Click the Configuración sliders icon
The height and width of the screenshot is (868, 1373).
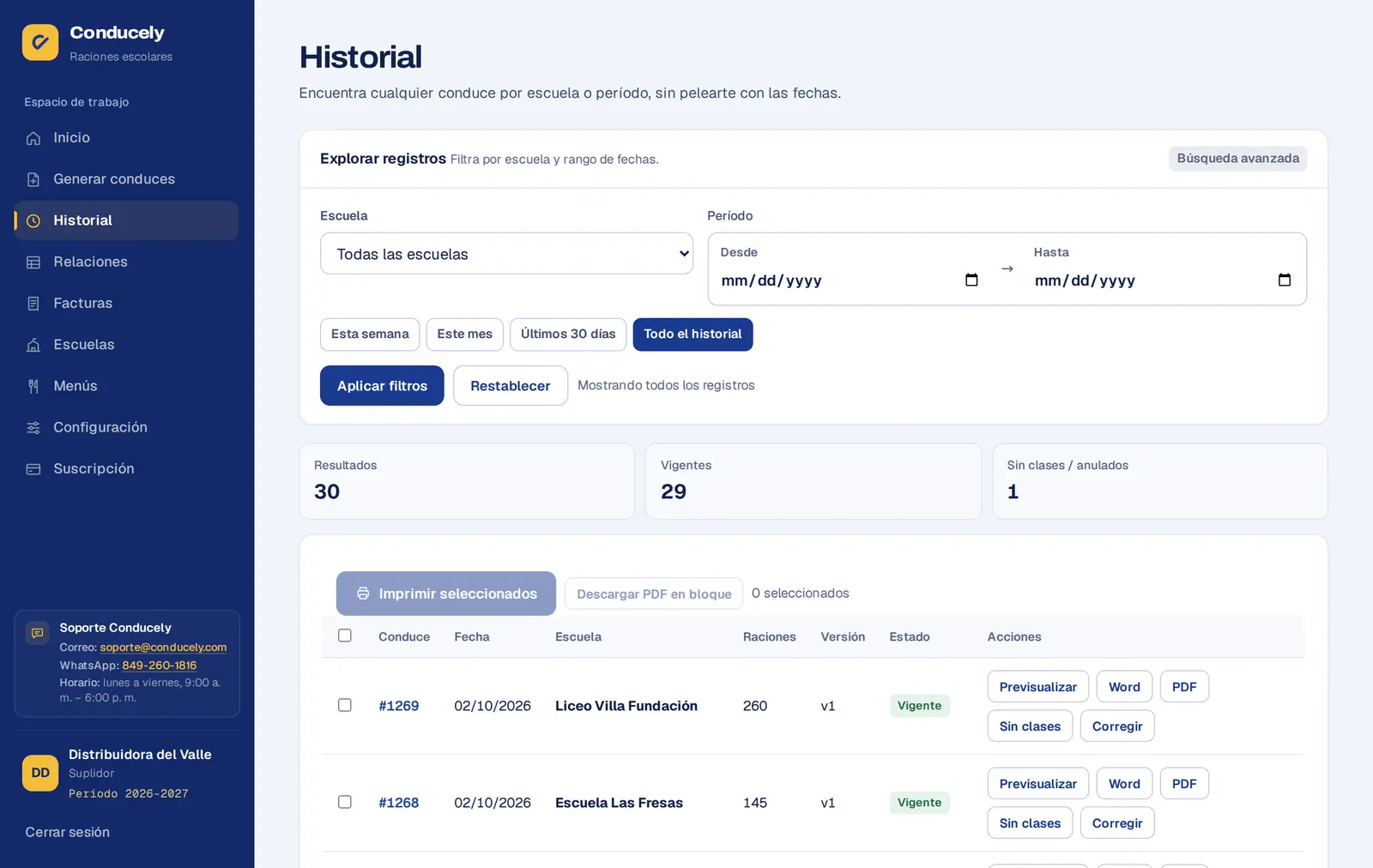click(x=33, y=427)
